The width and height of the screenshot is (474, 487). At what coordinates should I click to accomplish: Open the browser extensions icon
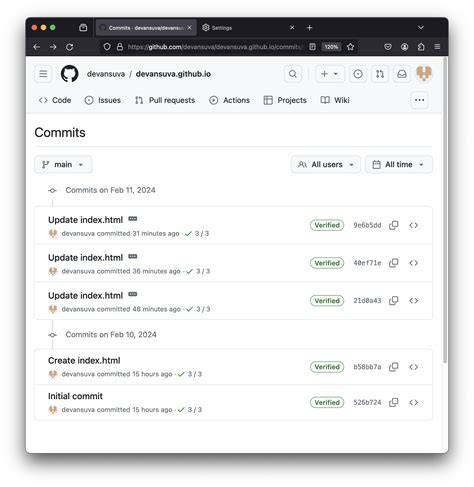421,47
